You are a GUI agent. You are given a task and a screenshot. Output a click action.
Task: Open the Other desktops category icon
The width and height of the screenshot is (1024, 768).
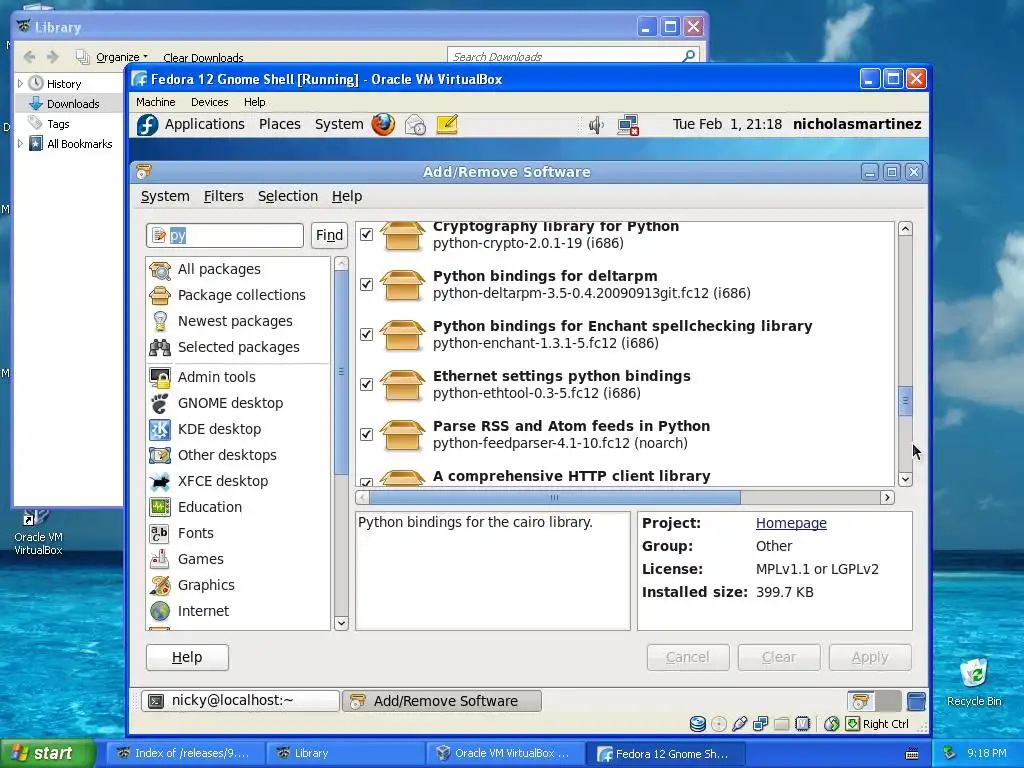pos(160,455)
